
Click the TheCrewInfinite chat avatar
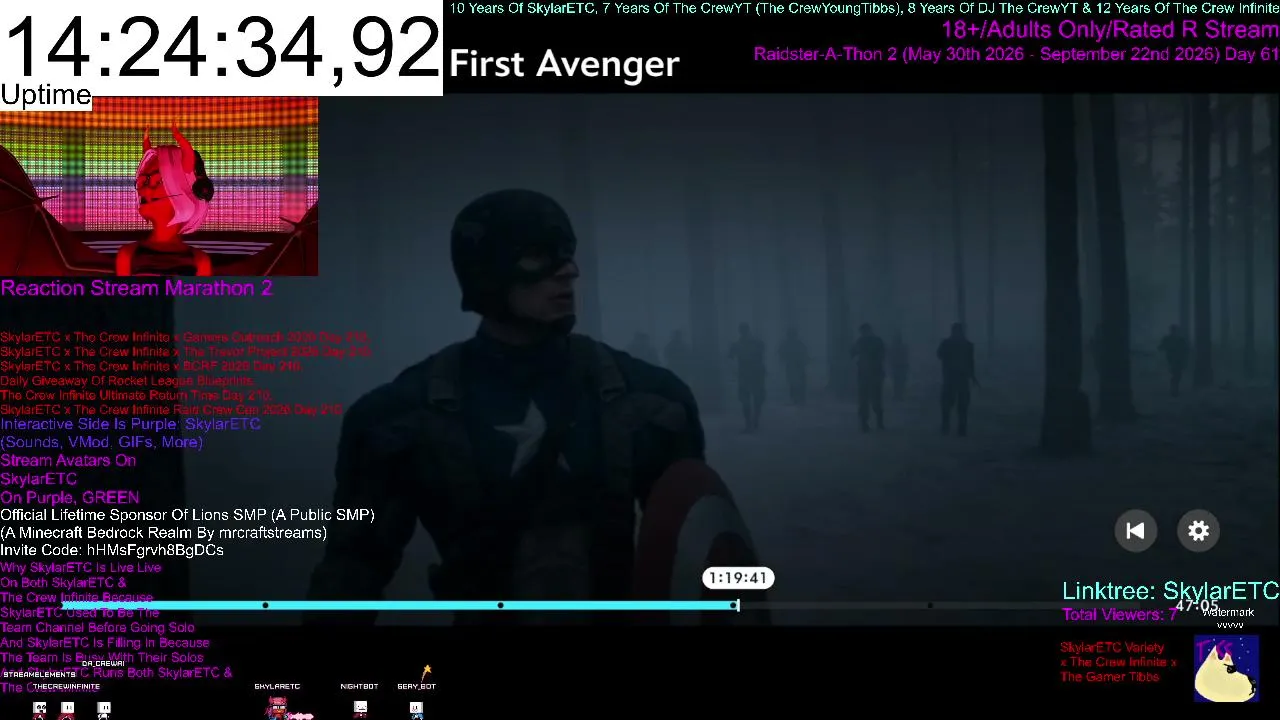[67, 709]
